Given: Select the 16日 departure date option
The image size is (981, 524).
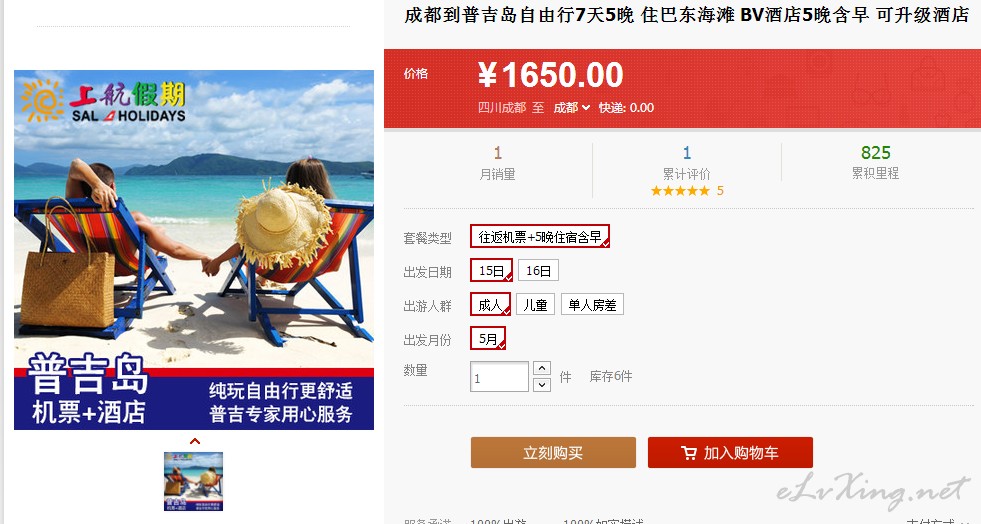Looking at the screenshot, I should coord(538,270).
